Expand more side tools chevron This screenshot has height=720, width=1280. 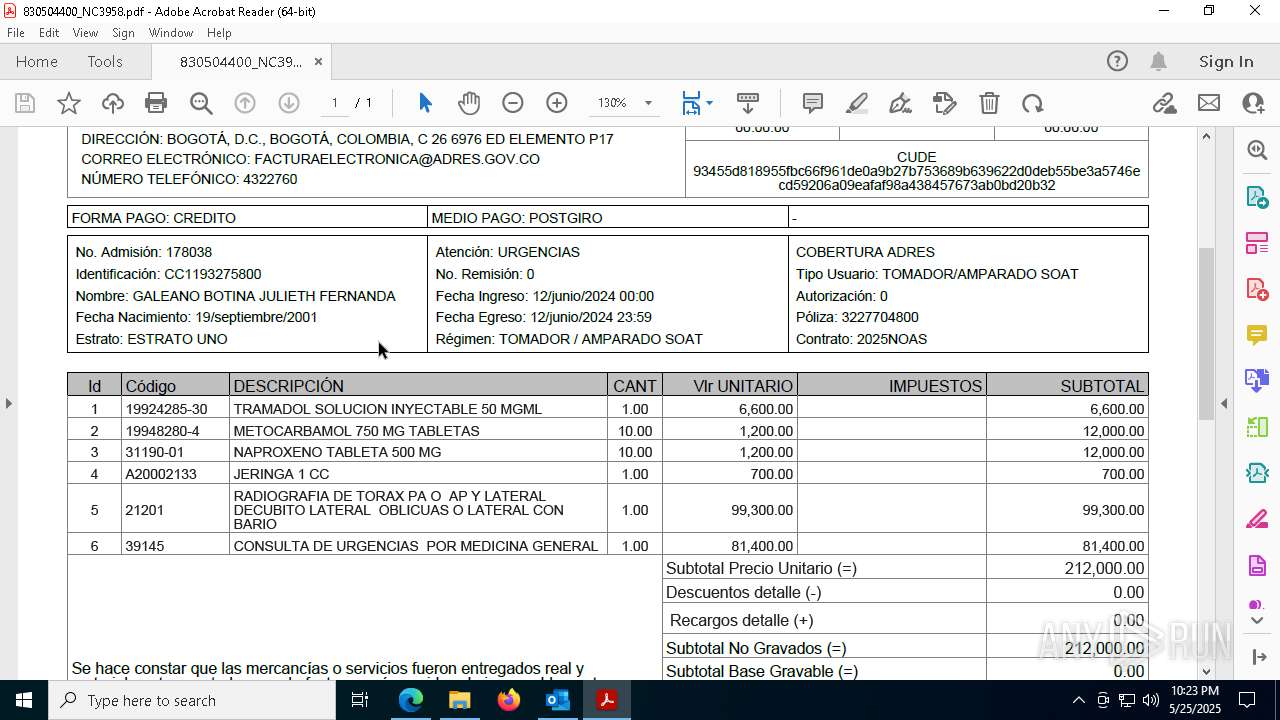pos(1257,620)
